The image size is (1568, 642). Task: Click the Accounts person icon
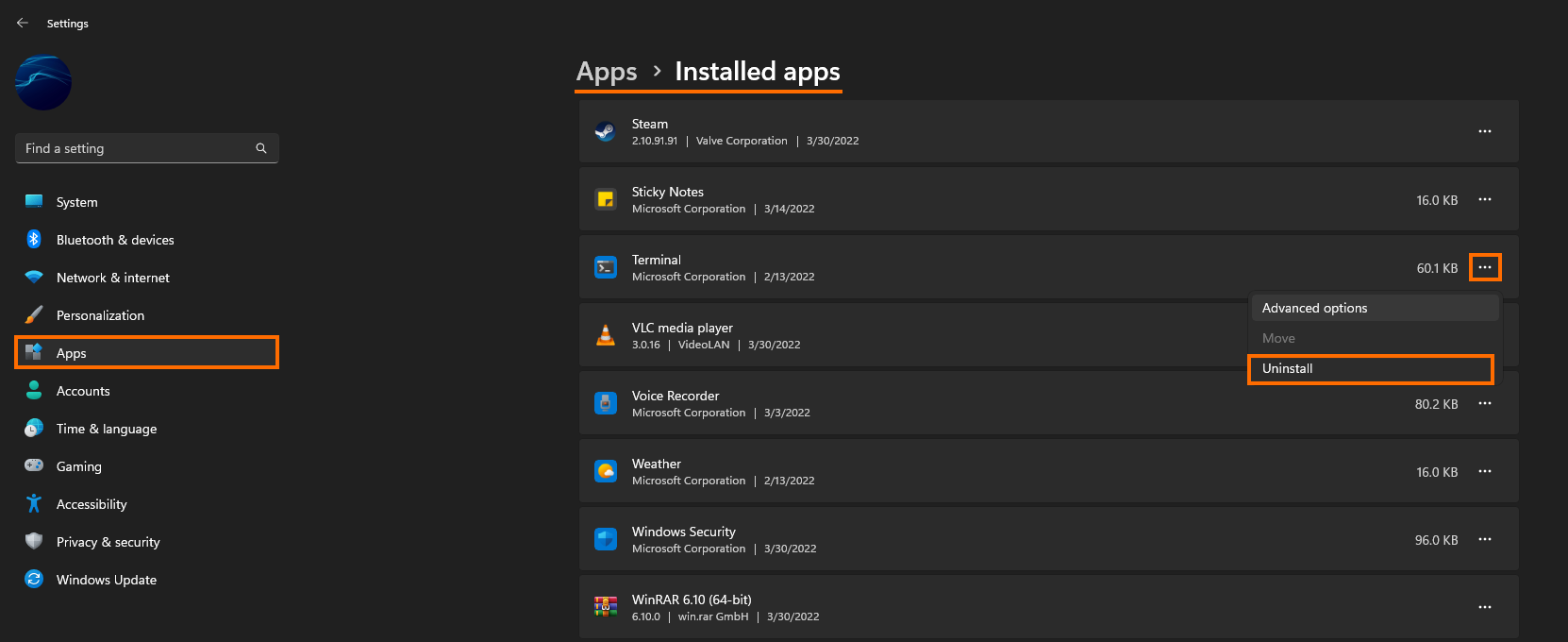coord(34,390)
